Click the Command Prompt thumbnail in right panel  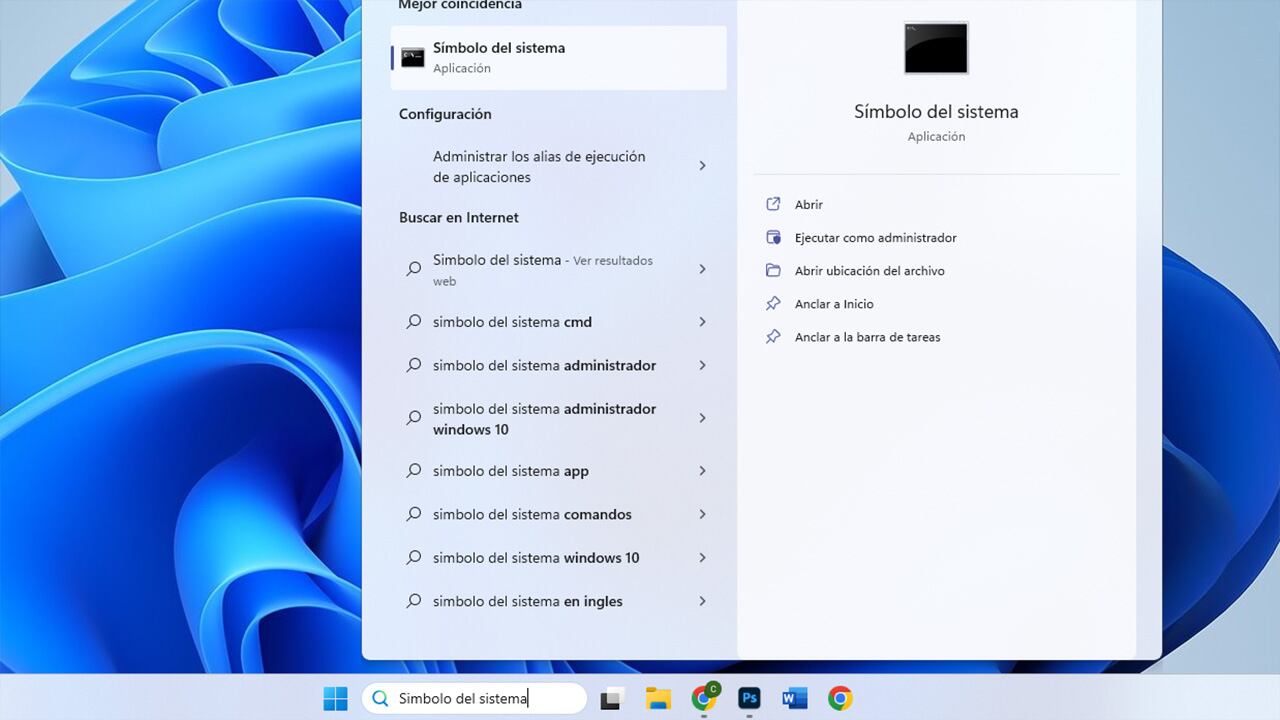tap(935, 48)
